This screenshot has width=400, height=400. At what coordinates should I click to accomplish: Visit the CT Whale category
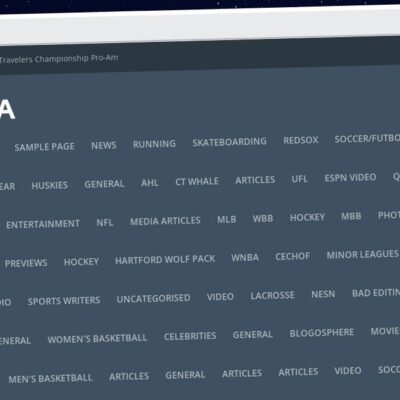pos(197,181)
